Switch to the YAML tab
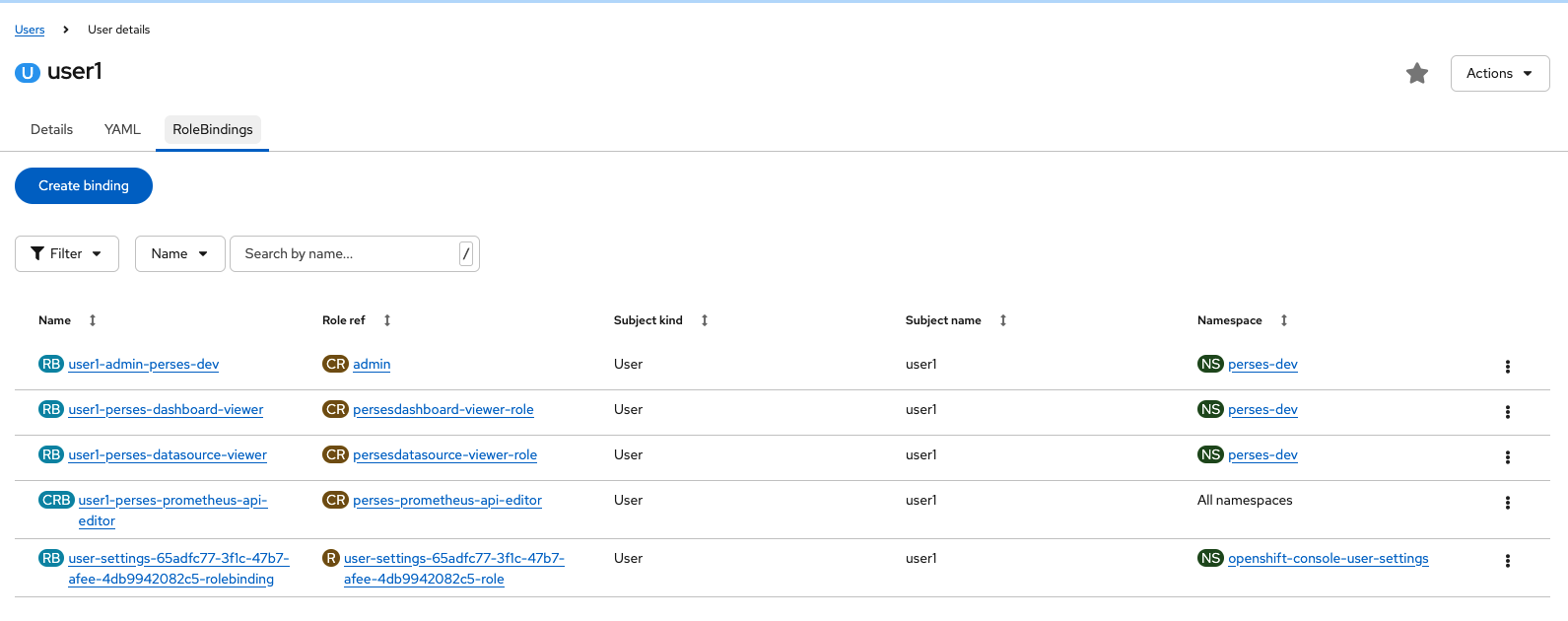 click(x=122, y=129)
